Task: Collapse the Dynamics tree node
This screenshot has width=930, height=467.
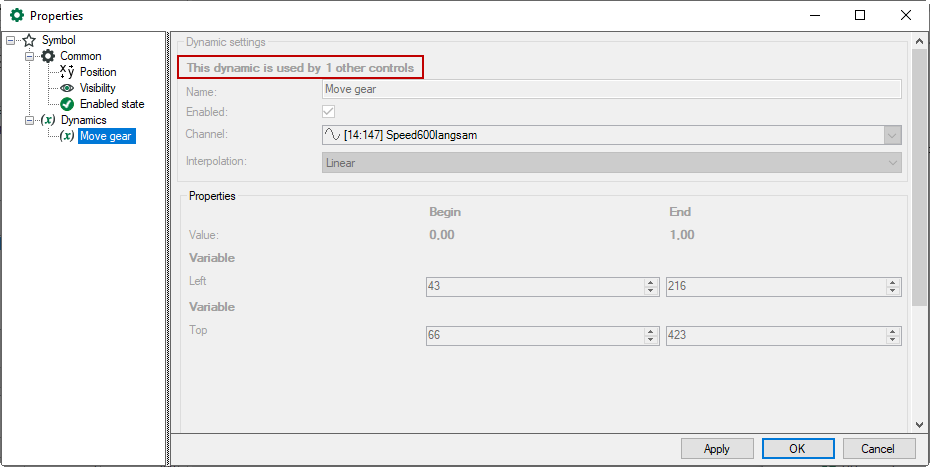Action: (x=29, y=120)
